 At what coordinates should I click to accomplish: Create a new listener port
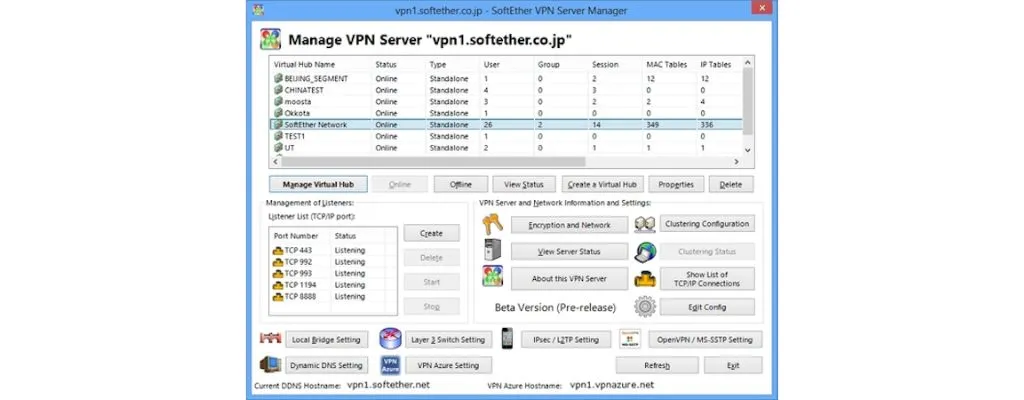[x=432, y=233]
